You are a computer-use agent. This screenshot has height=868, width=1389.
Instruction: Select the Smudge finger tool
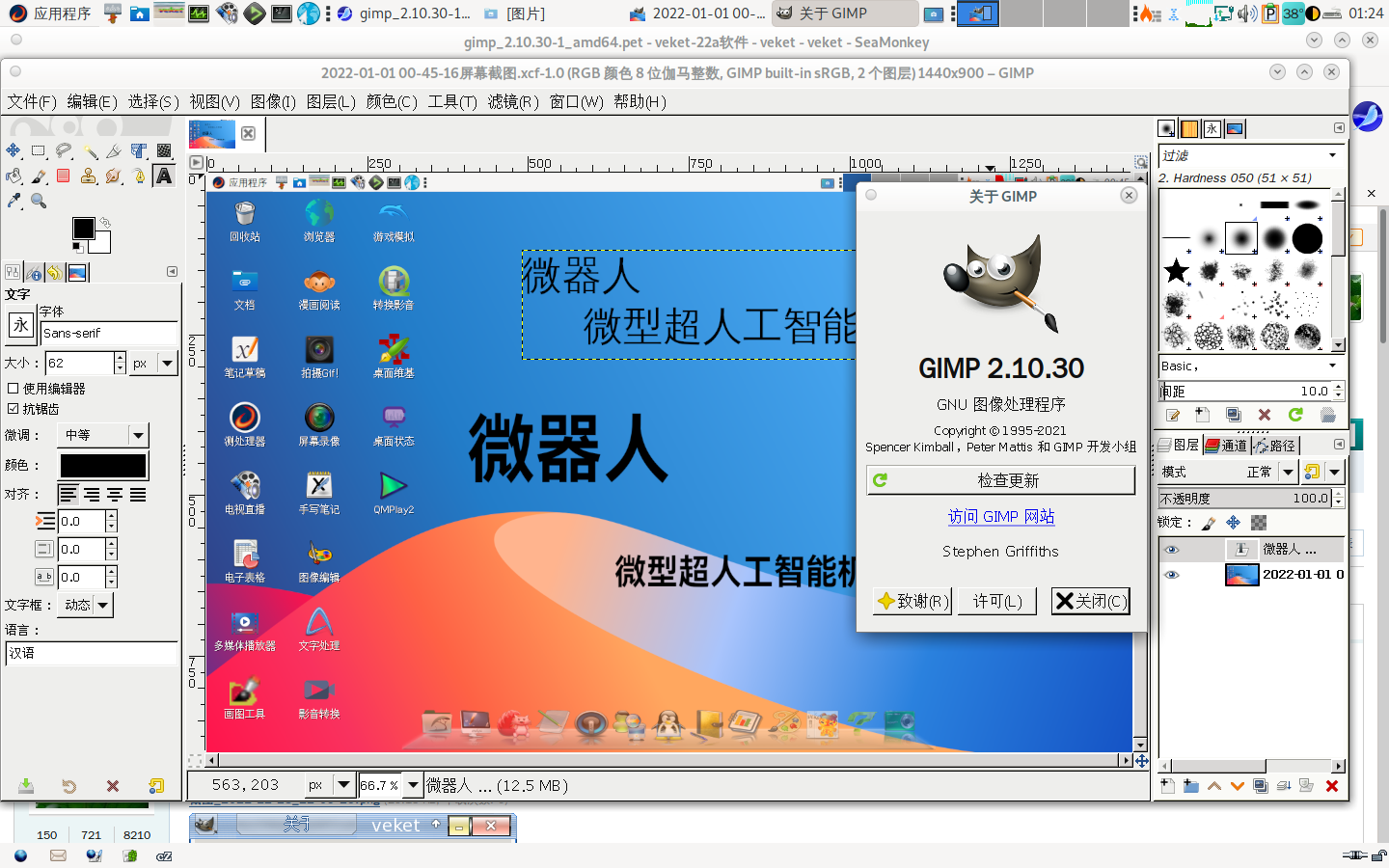click(x=114, y=176)
